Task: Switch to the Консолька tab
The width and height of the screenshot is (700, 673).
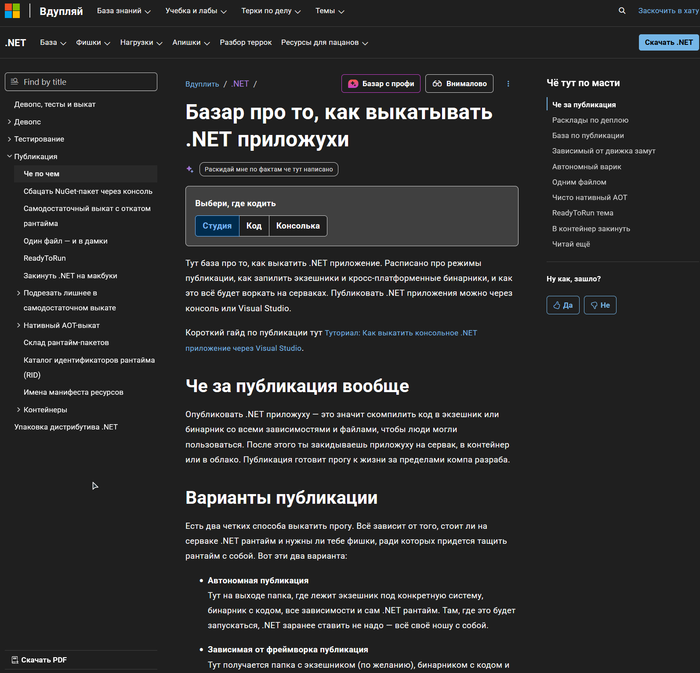Action: pyautogui.click(x=298, y=226)
